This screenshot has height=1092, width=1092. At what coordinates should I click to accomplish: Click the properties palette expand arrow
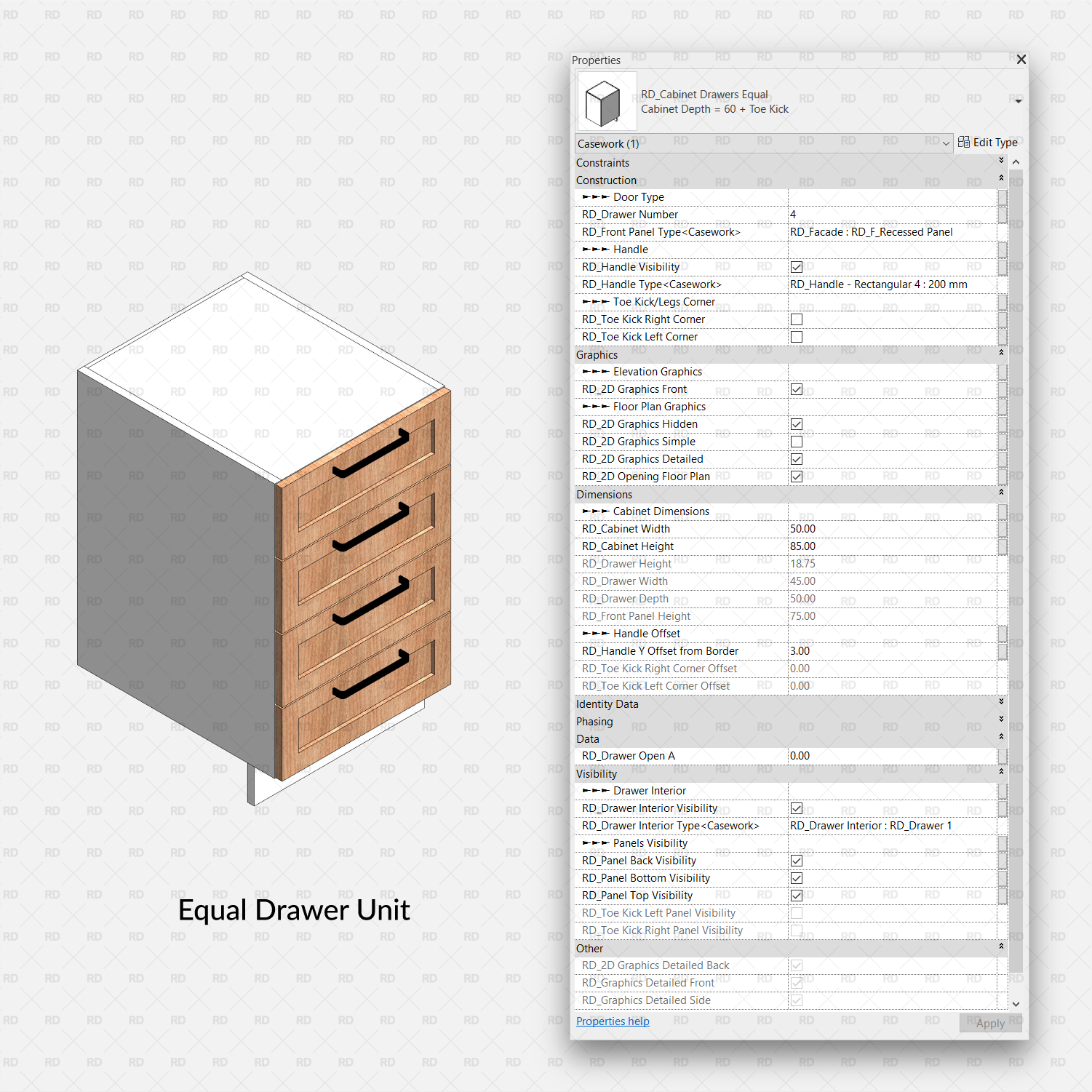click(1016, 100)
